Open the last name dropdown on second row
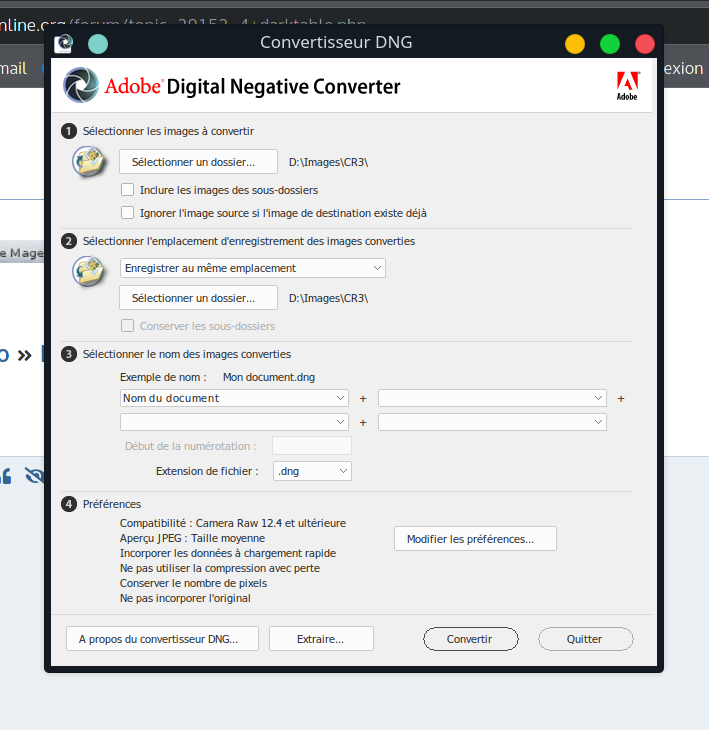The image size is (709, 730). tap(492, 422)
